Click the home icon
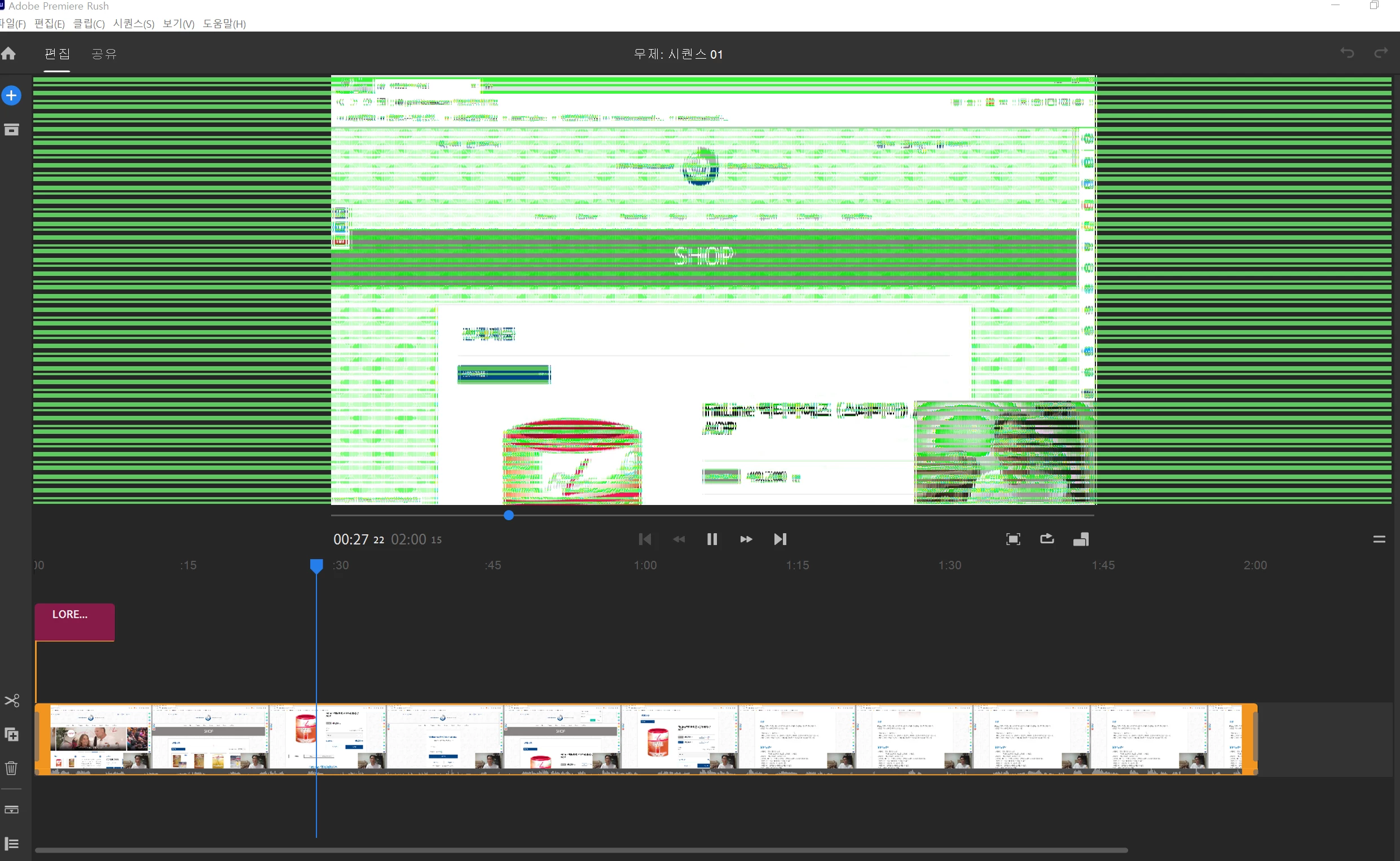This screenshot has width=1400, height=861. [x=8, y=54]
